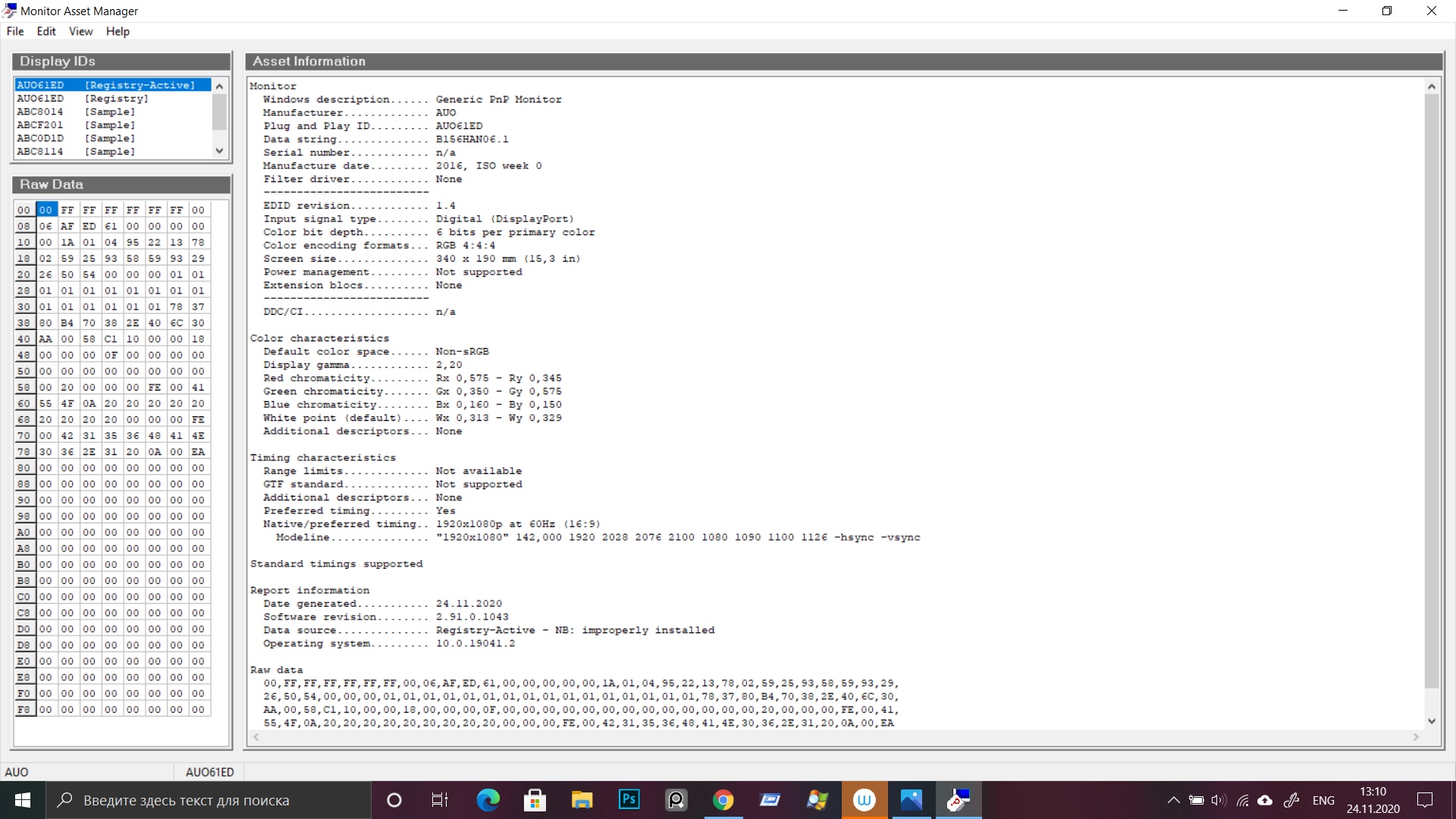Select AUO61ED [Registry] display ID entry
The image size is (1456, 819).
(x=83, y=99)
